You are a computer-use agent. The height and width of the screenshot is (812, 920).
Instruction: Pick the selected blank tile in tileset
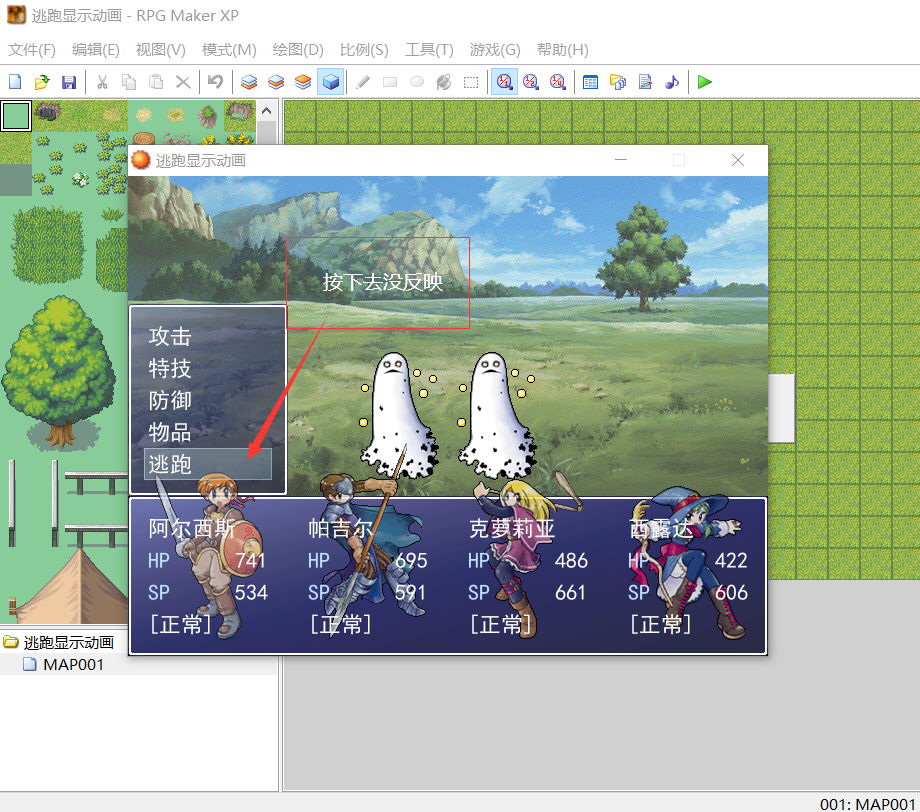coord(16,116)
